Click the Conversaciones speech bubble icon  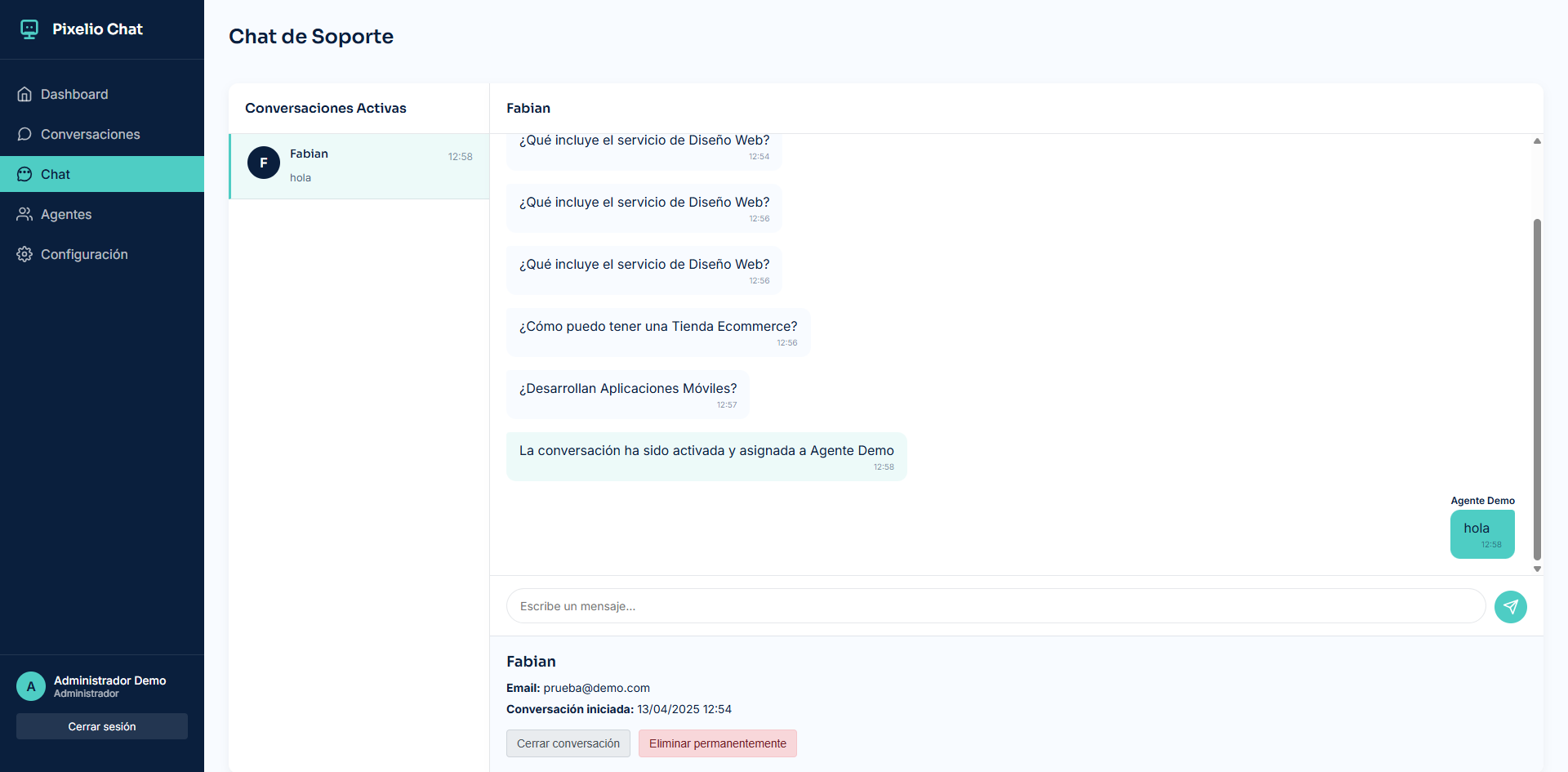(24, 134)
